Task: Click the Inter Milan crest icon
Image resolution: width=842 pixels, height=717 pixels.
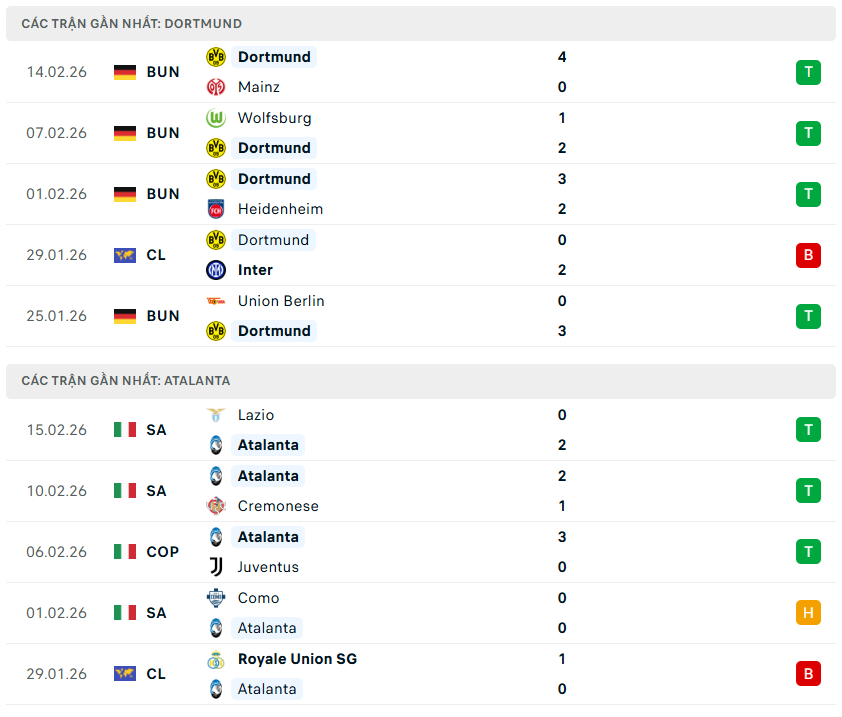Action: click(x=216, y=270)
